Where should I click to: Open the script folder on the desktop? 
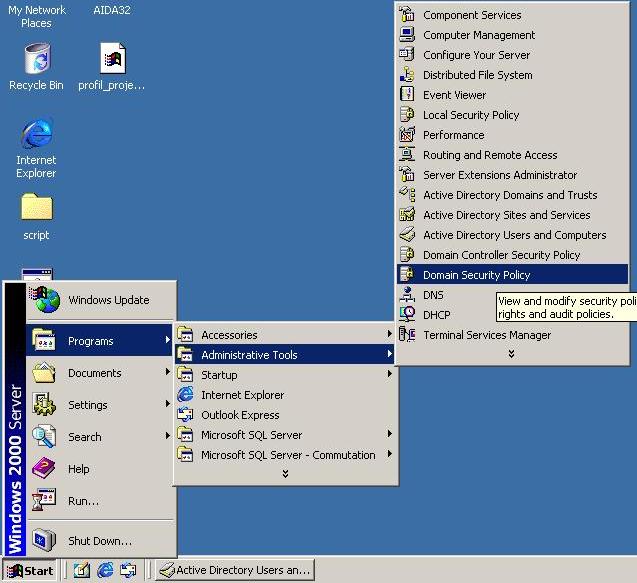37,207
